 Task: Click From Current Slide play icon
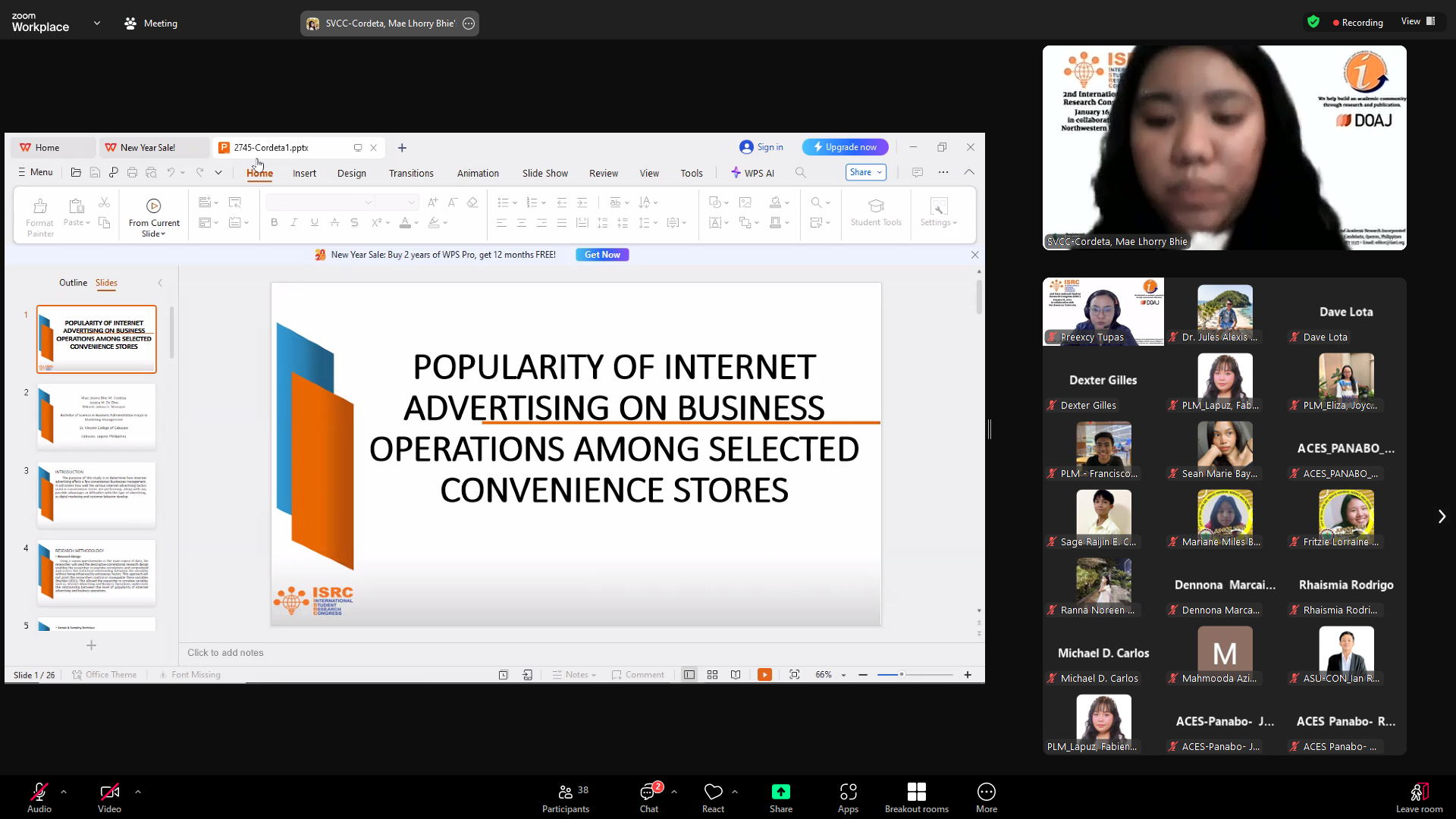153,206
